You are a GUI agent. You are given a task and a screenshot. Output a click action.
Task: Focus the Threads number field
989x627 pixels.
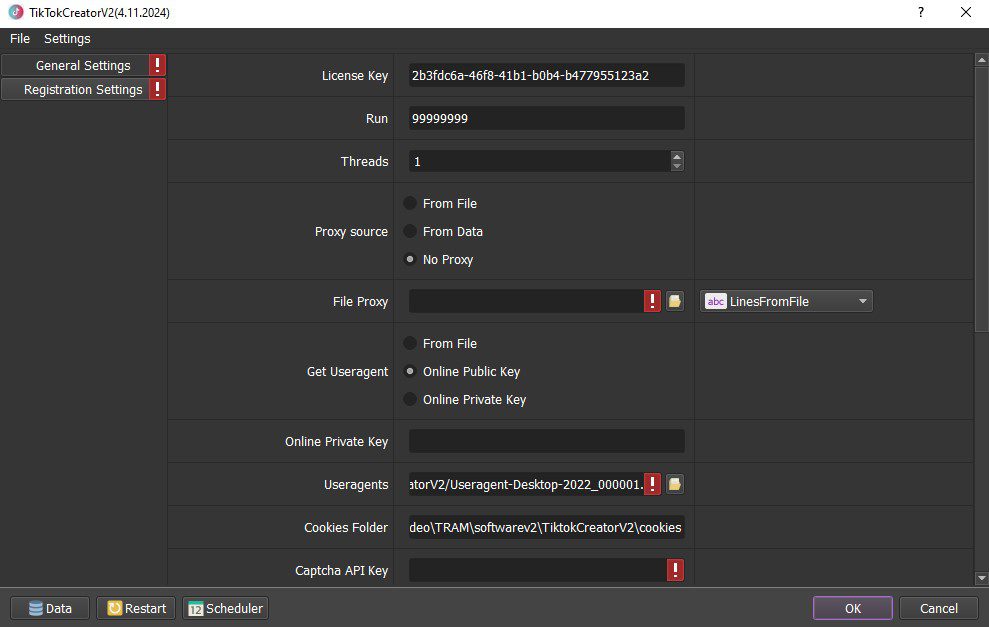[540, 161]
